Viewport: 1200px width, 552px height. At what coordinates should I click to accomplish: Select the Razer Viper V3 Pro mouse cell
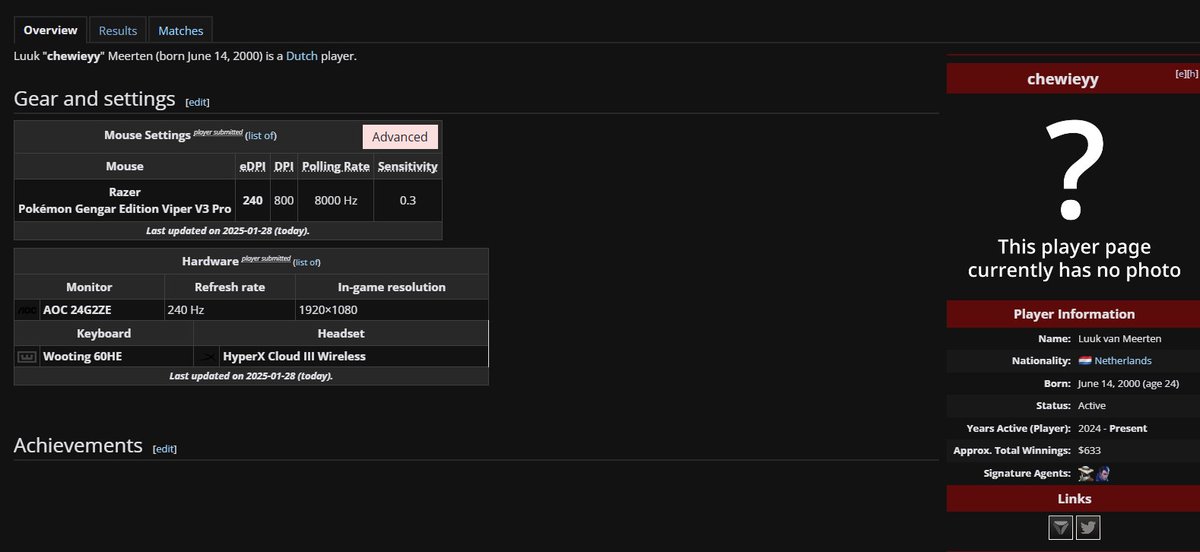pyautogui.click(x=125, y=200)
